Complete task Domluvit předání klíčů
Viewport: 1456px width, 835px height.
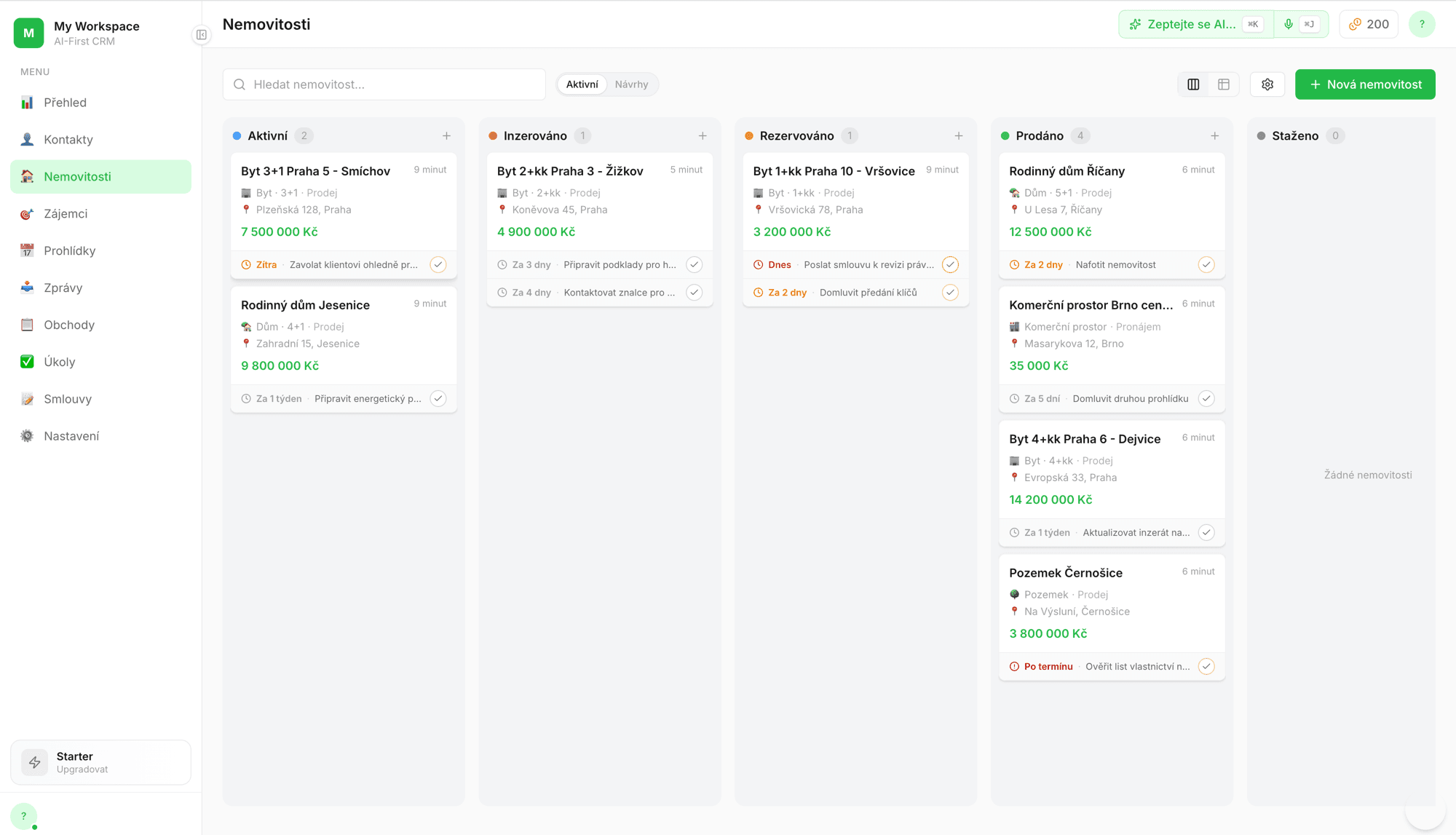(951, 293)
